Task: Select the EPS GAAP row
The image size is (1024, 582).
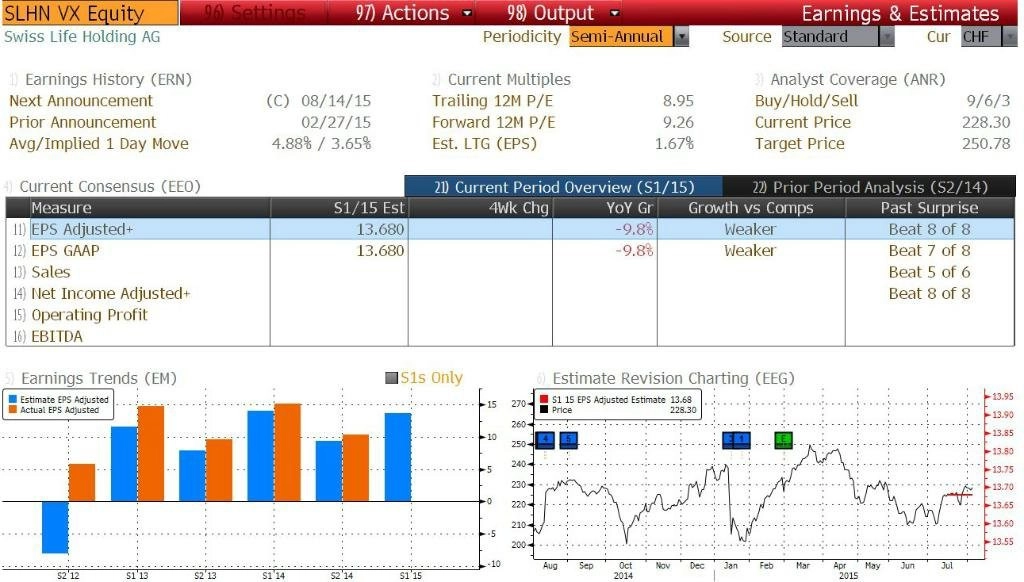Action: pos(510,251)
